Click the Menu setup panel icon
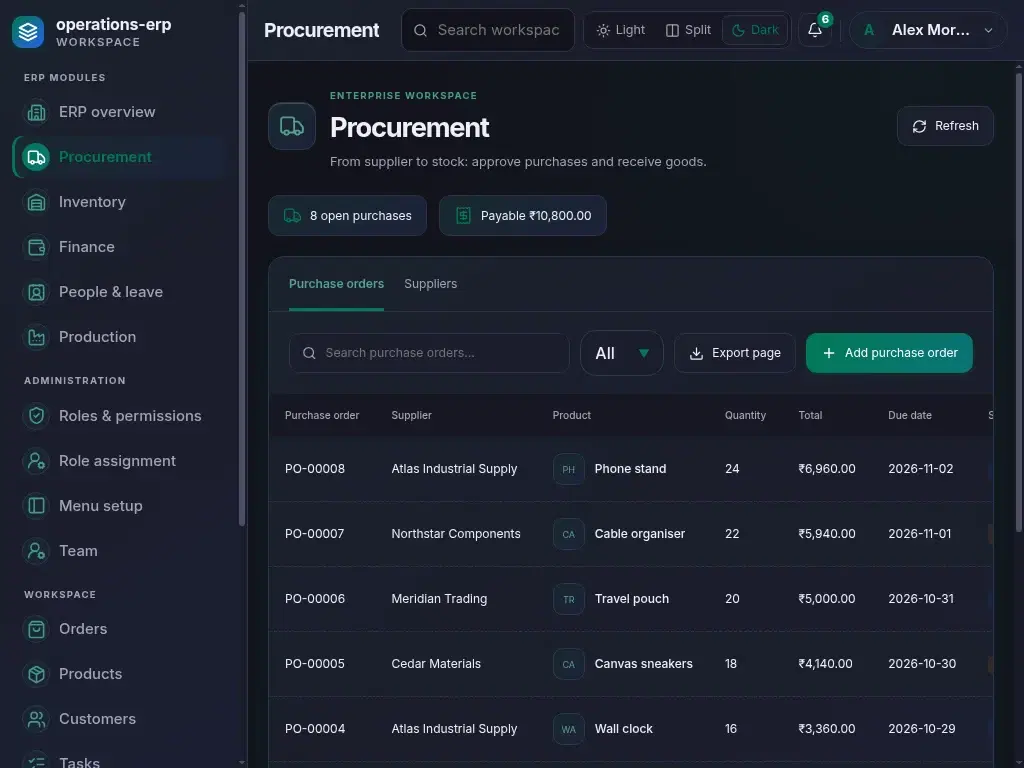Viewport: 1024px width, 768px height. click(37, 506)
